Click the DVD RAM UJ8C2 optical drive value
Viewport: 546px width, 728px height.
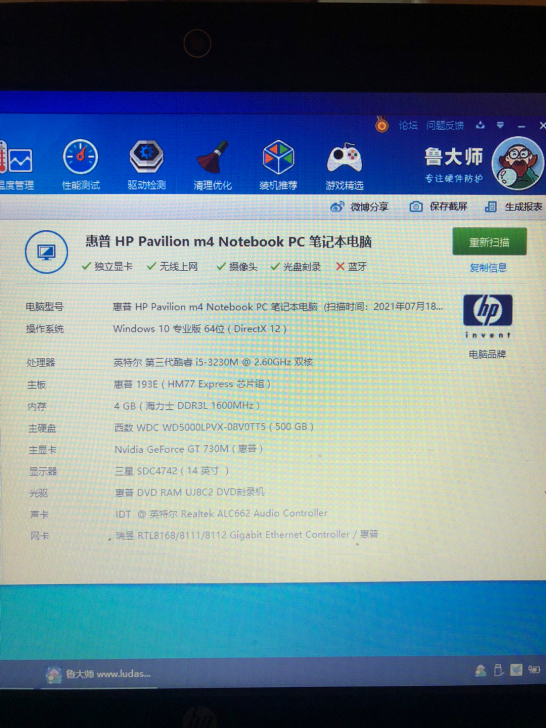[x=190, y=492]
